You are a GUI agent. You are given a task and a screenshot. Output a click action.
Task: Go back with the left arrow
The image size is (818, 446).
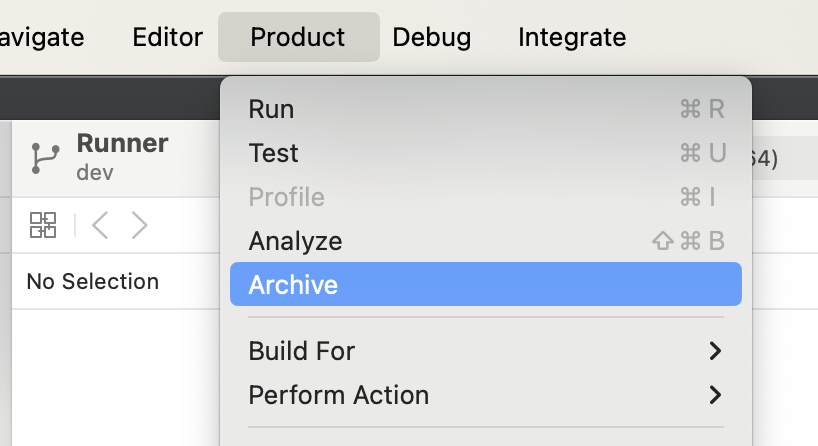pyautogui.click(x=100, y=225)
